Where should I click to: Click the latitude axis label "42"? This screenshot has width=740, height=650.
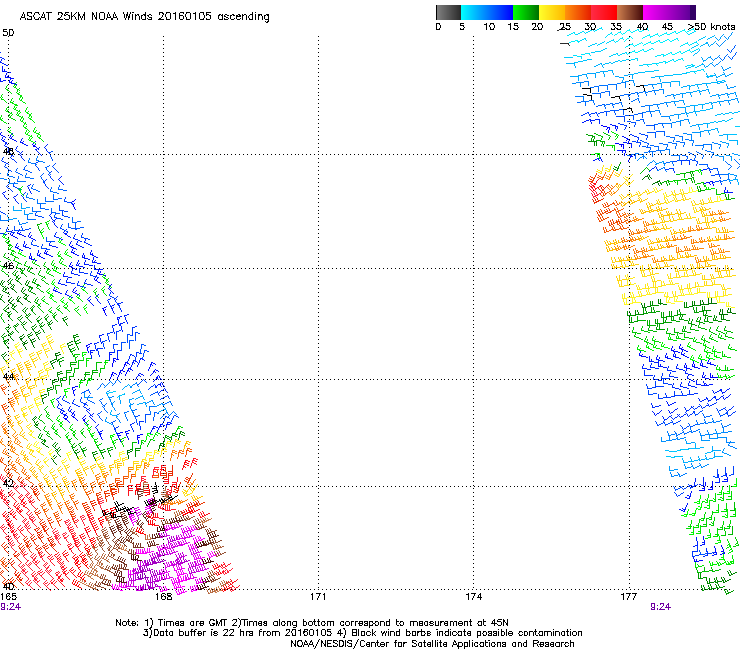[x=8, y=483]
